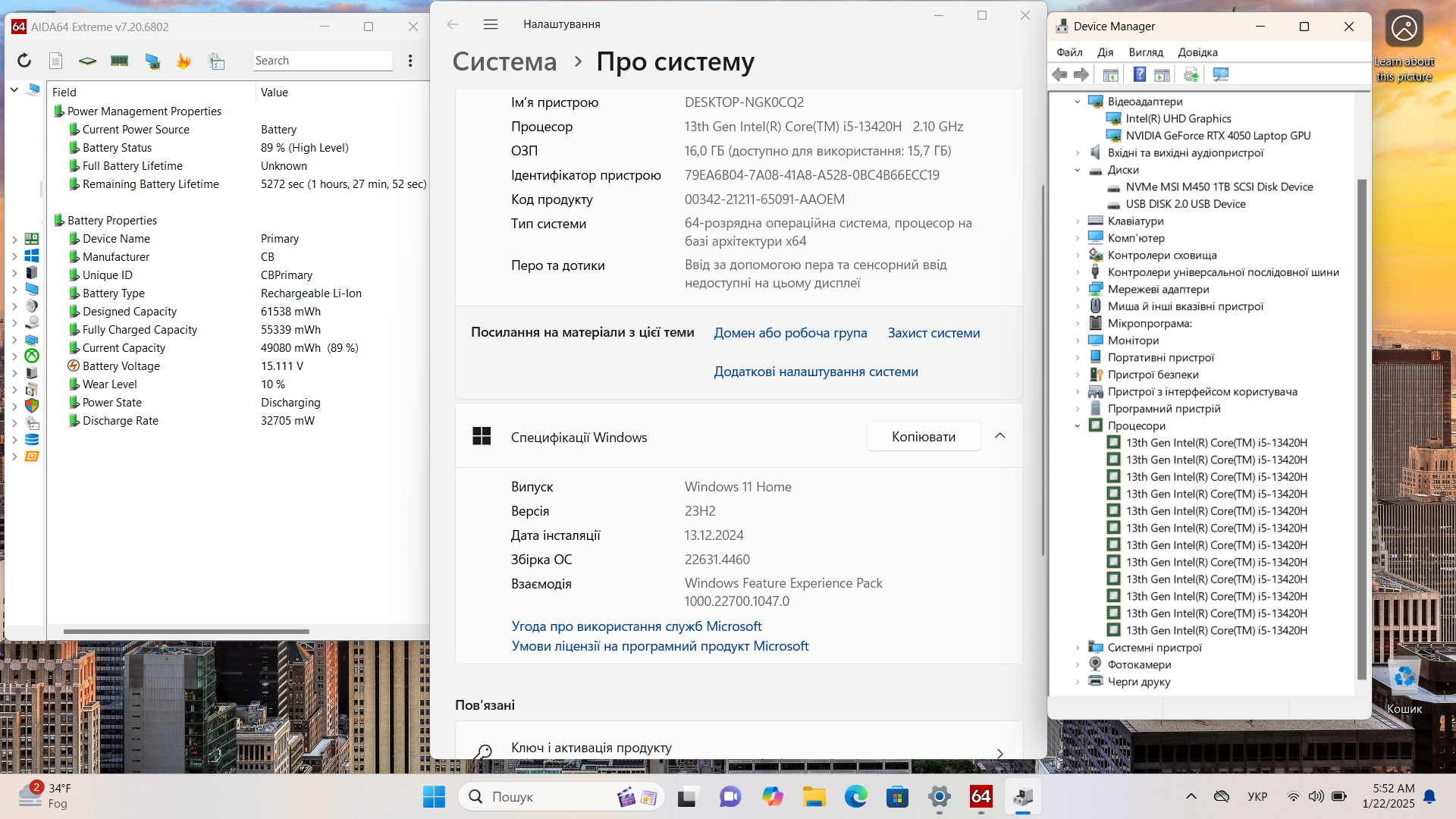Expand Мережеві адаптери node
The width and height of the screenshot is (1456, 819).
pos(1078,290)
